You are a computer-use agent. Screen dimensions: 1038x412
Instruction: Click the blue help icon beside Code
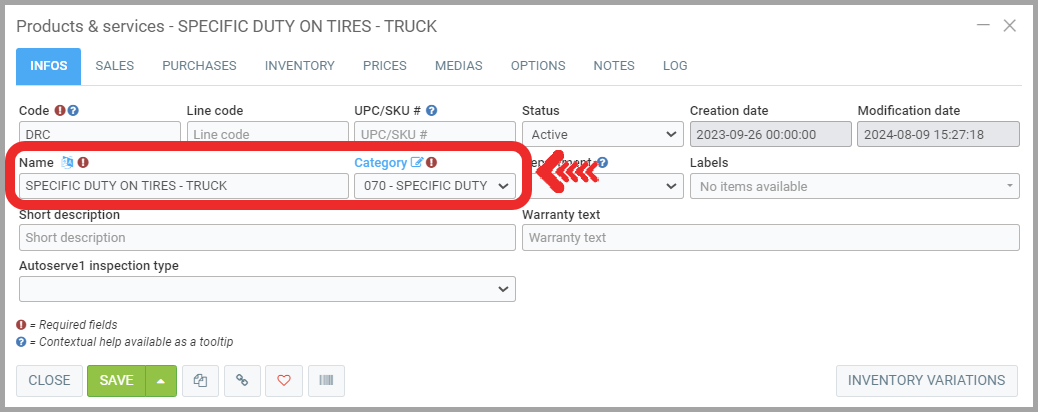pos(73,111)
